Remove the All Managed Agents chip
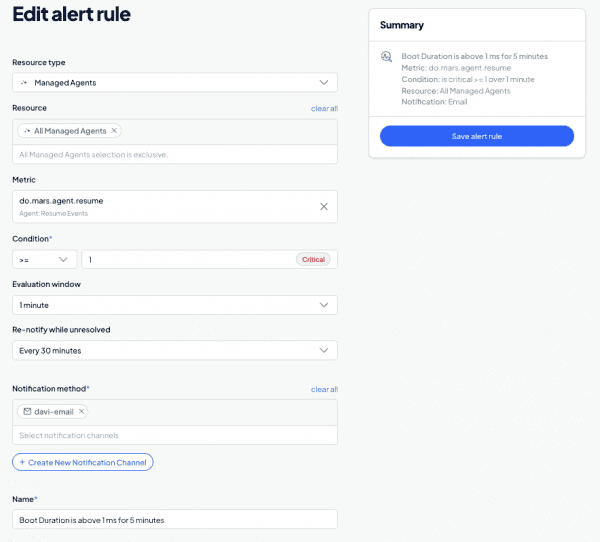 tap(114, 131)
